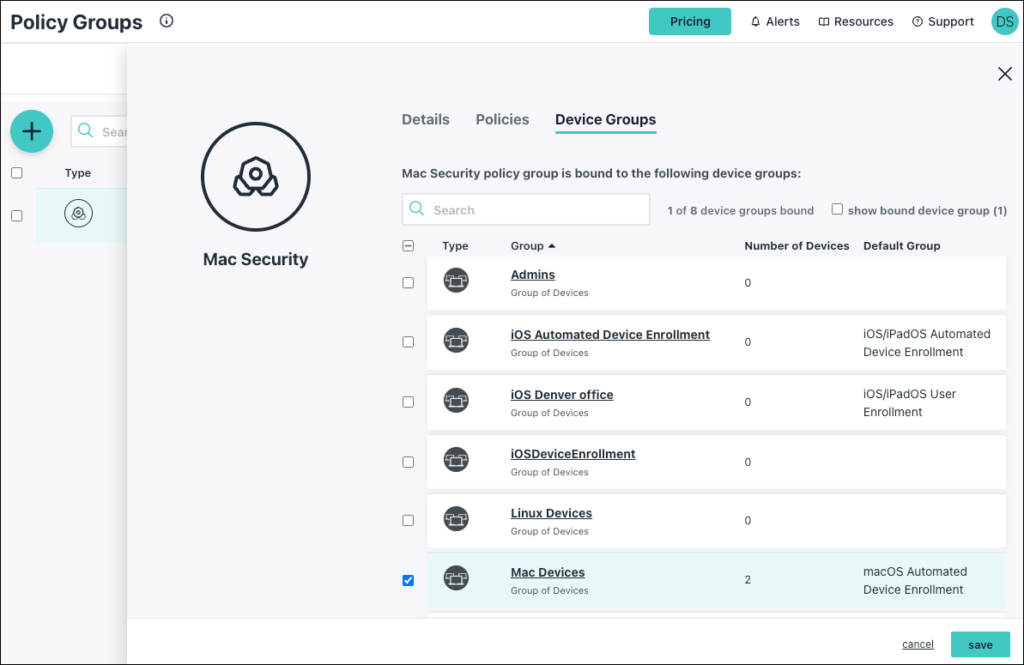
Task: Switch to the Details tab
Action: pos(425,119)
